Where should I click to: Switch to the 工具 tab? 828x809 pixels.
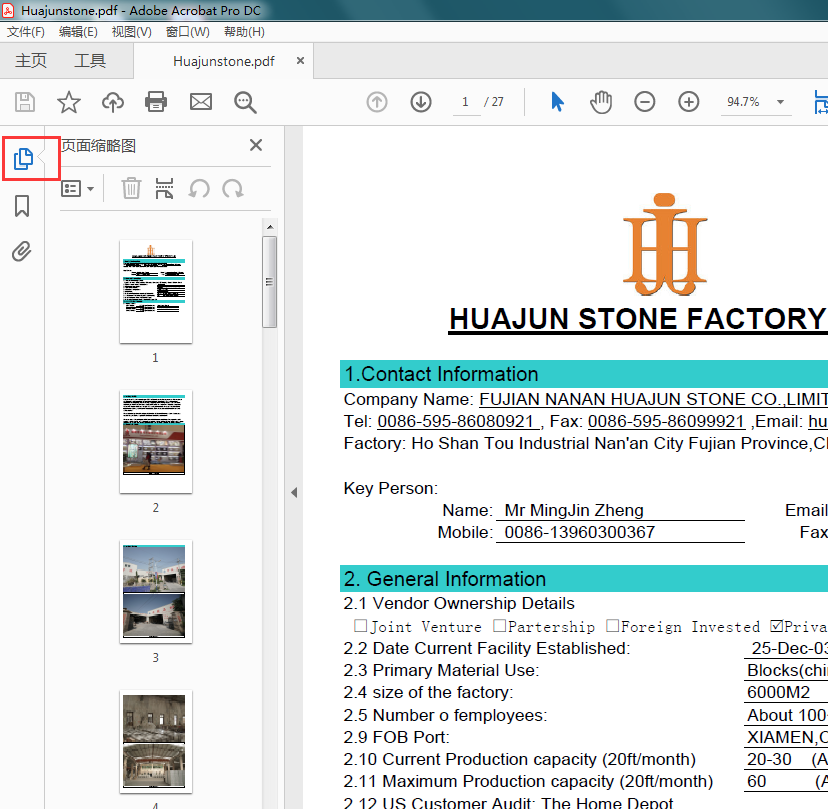pyautogui.click(x=90, y=61)
